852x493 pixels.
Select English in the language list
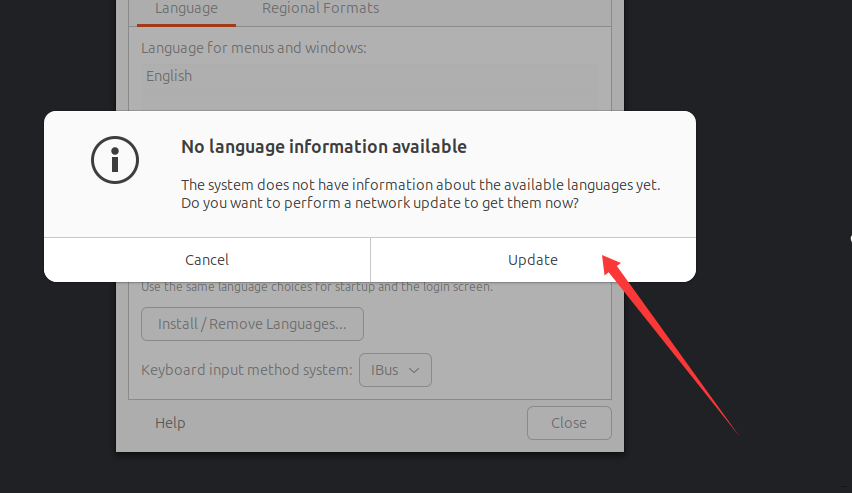point(169,76)
